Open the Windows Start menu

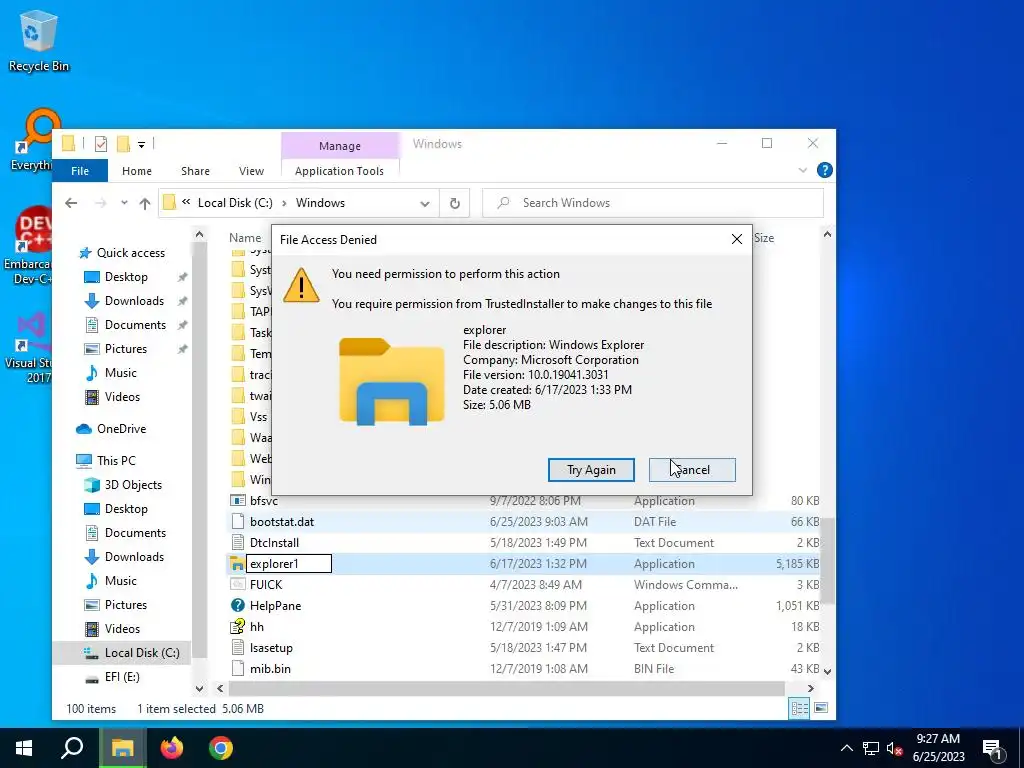click(x=24, y=748)
